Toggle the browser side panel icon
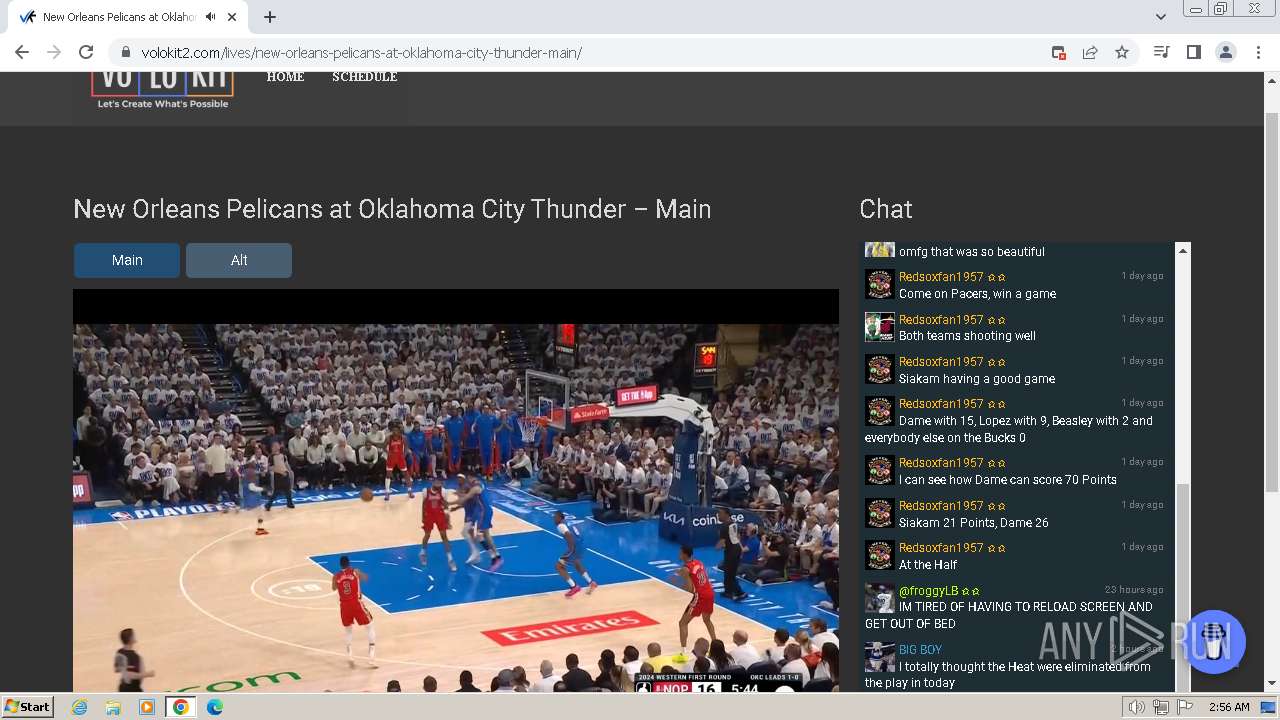This screenshot has width=1280, height=720. tap(1193, 52)
